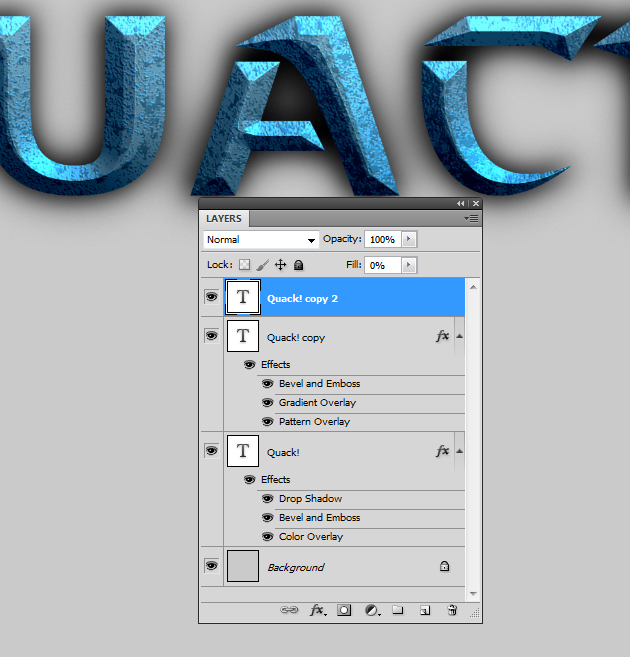
Task: Click the Delete layer trash icon
Action: 452,609
